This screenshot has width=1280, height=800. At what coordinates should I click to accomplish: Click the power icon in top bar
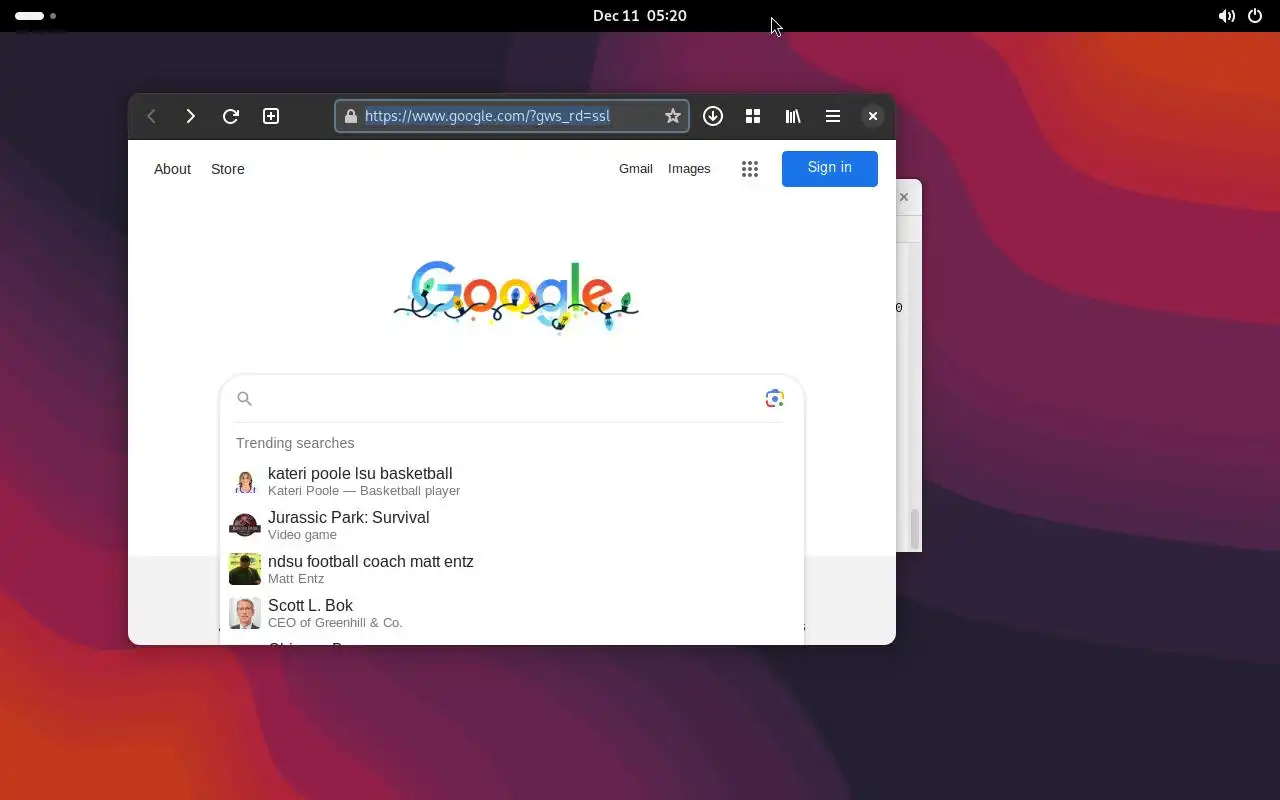[1256, 16]
